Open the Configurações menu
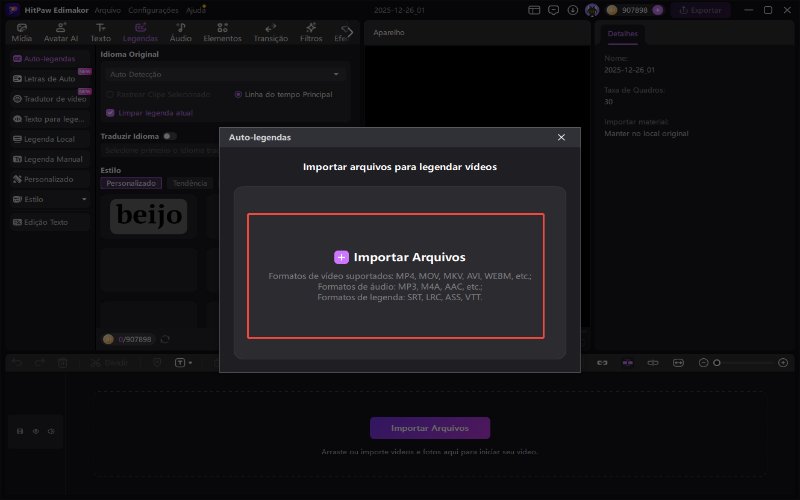 (153, 10)
